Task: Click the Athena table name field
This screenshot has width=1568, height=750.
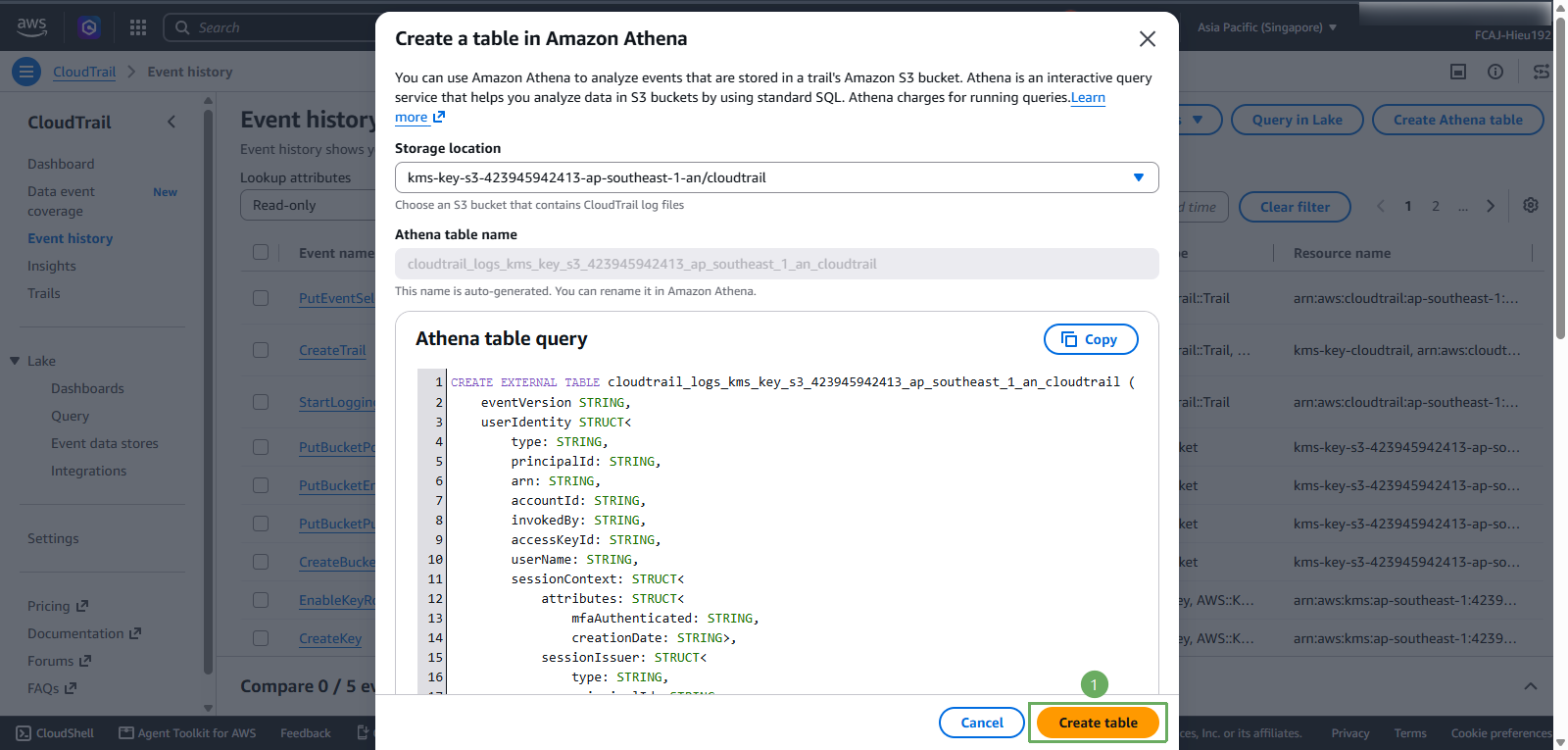Action: (777, 264)
